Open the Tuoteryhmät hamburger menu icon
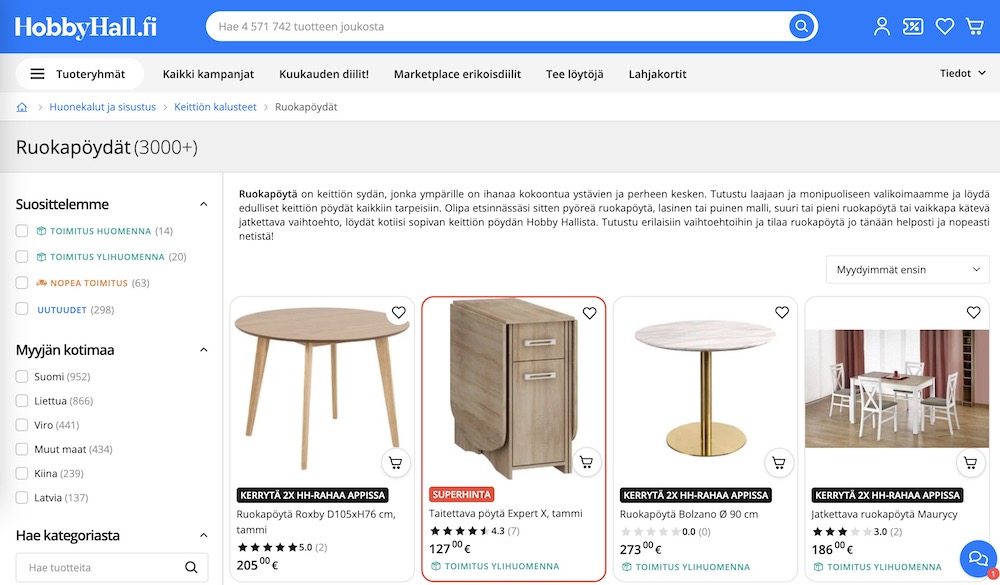The width and height of the screenshot is (1000, 585). [37, 72]
